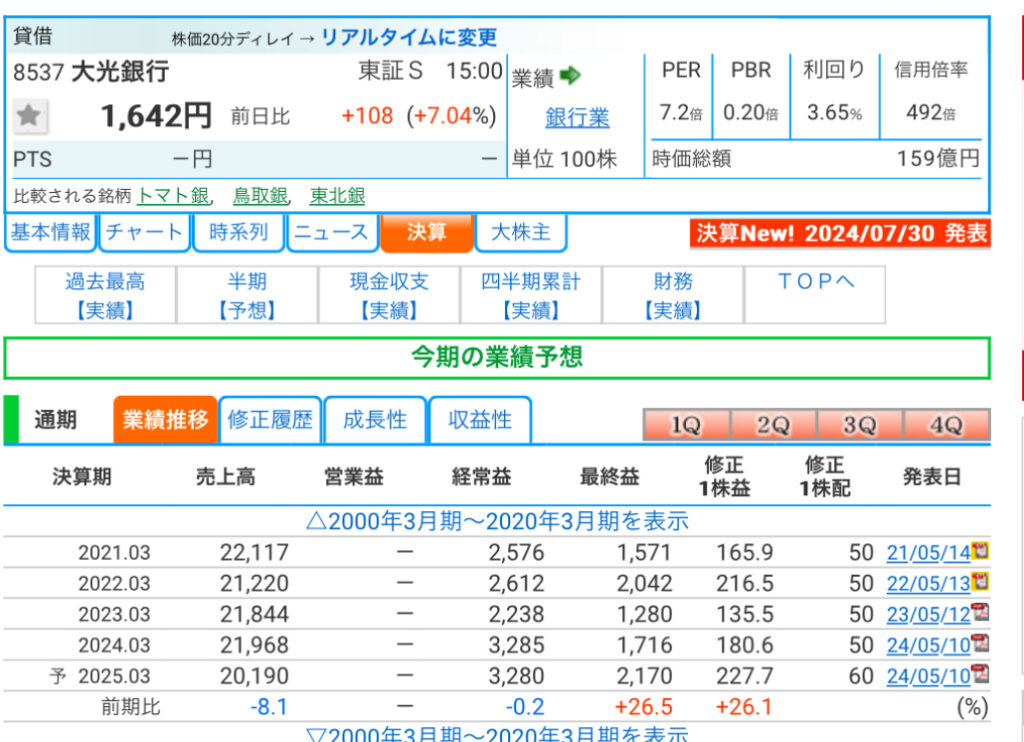Screen dimensions: 1024x742
Task: Expand ▽2000年3月期〜2020年3月期を表示 below the table
Action: tap(497, 734)
